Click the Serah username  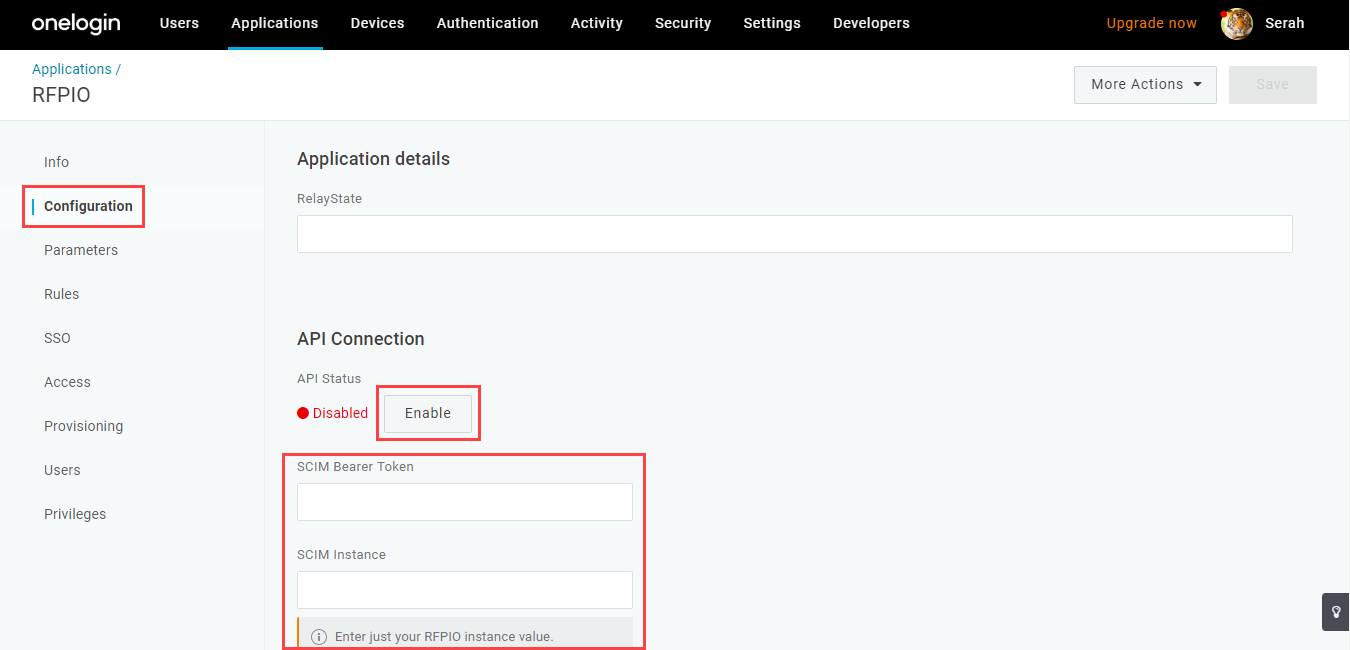1284,23
